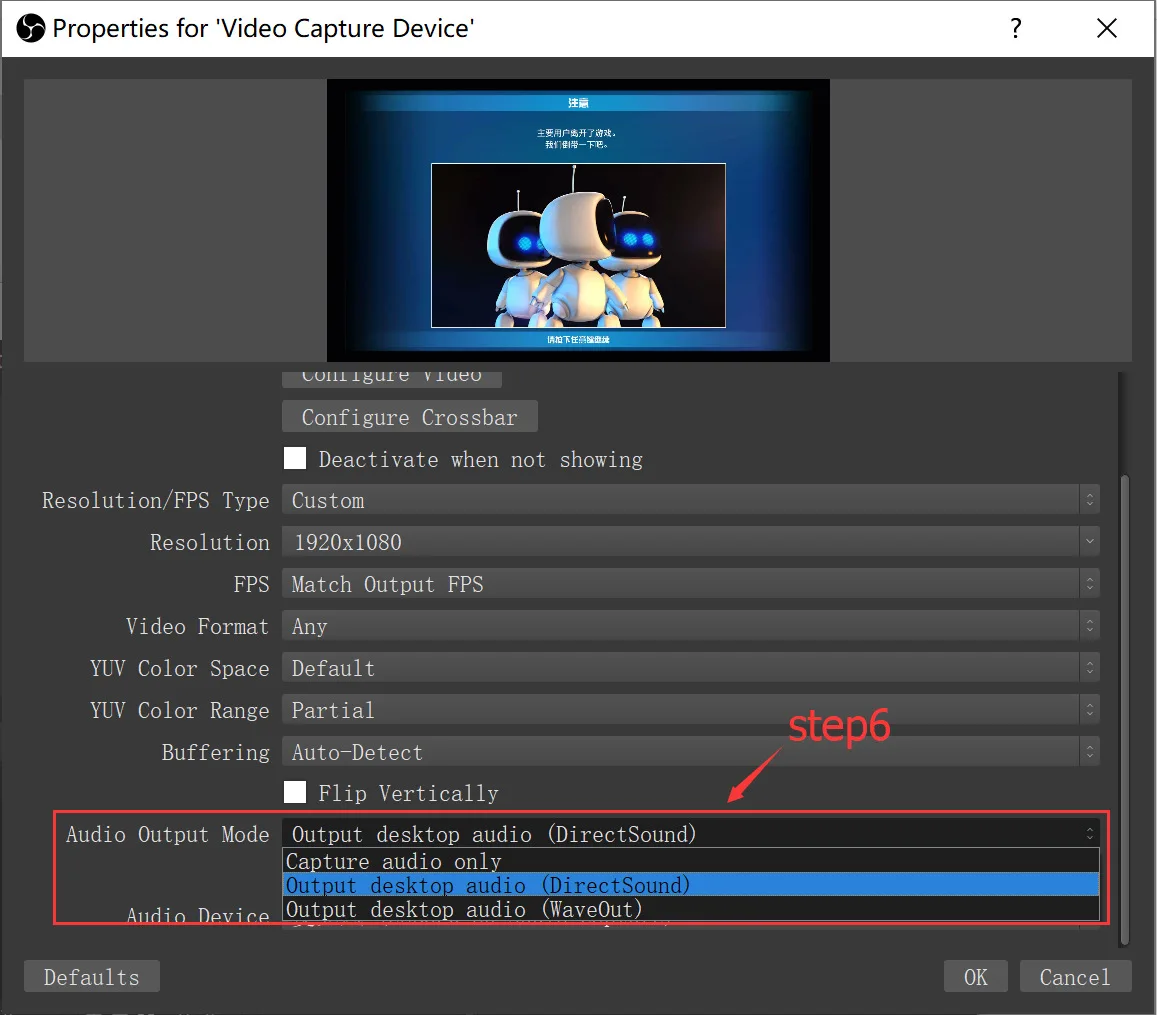Close the Properties dialog window
The height and width of the screenshot is (1015, 1157).
click(1106, 29)
